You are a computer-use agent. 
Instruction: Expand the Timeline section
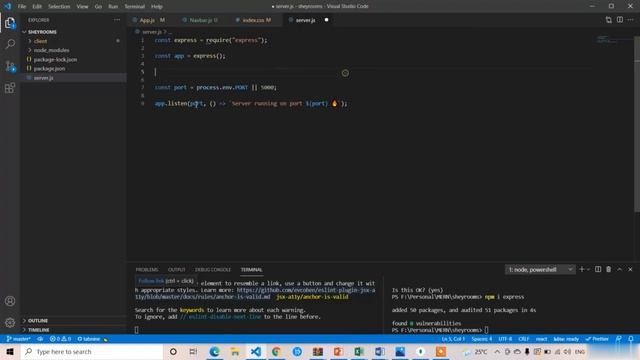(x=74, y=330)
